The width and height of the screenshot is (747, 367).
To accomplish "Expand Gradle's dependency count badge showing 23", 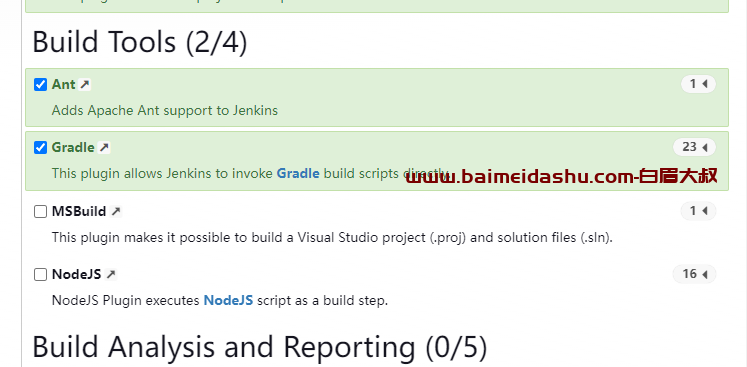I will [694, 147].
